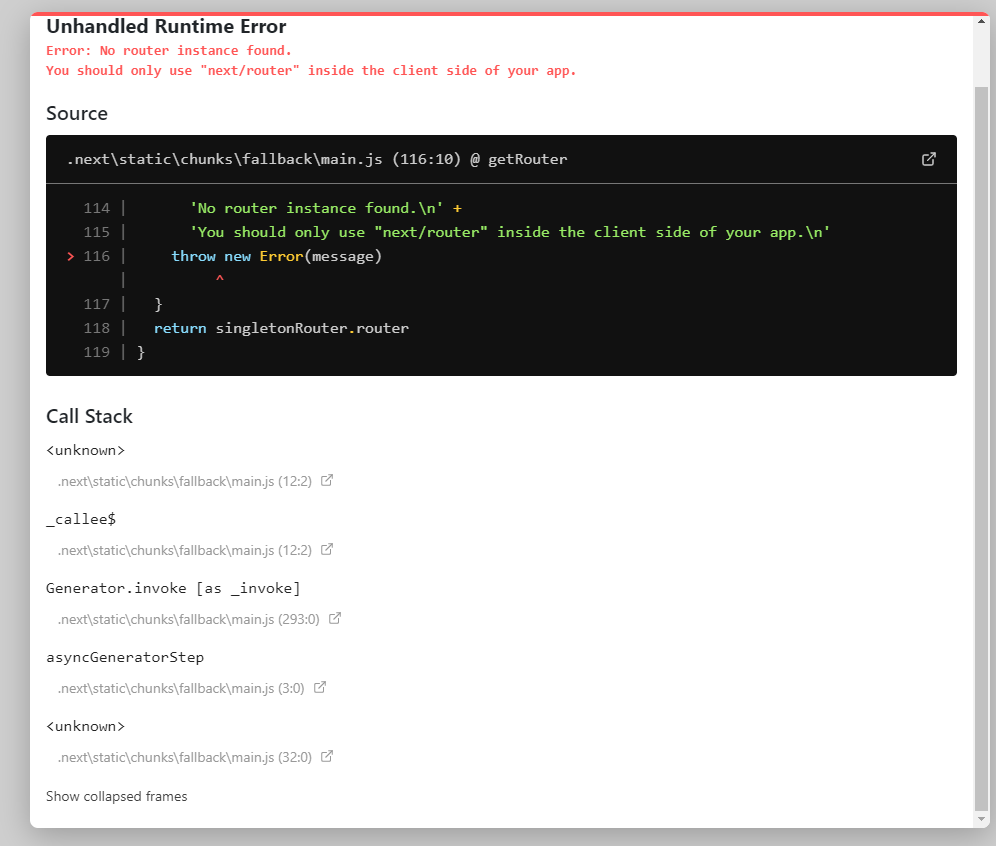Open Generator.invoke frame (293:0) link icon
This screenshot has height=846, width=996.
[x=335, y=619]
